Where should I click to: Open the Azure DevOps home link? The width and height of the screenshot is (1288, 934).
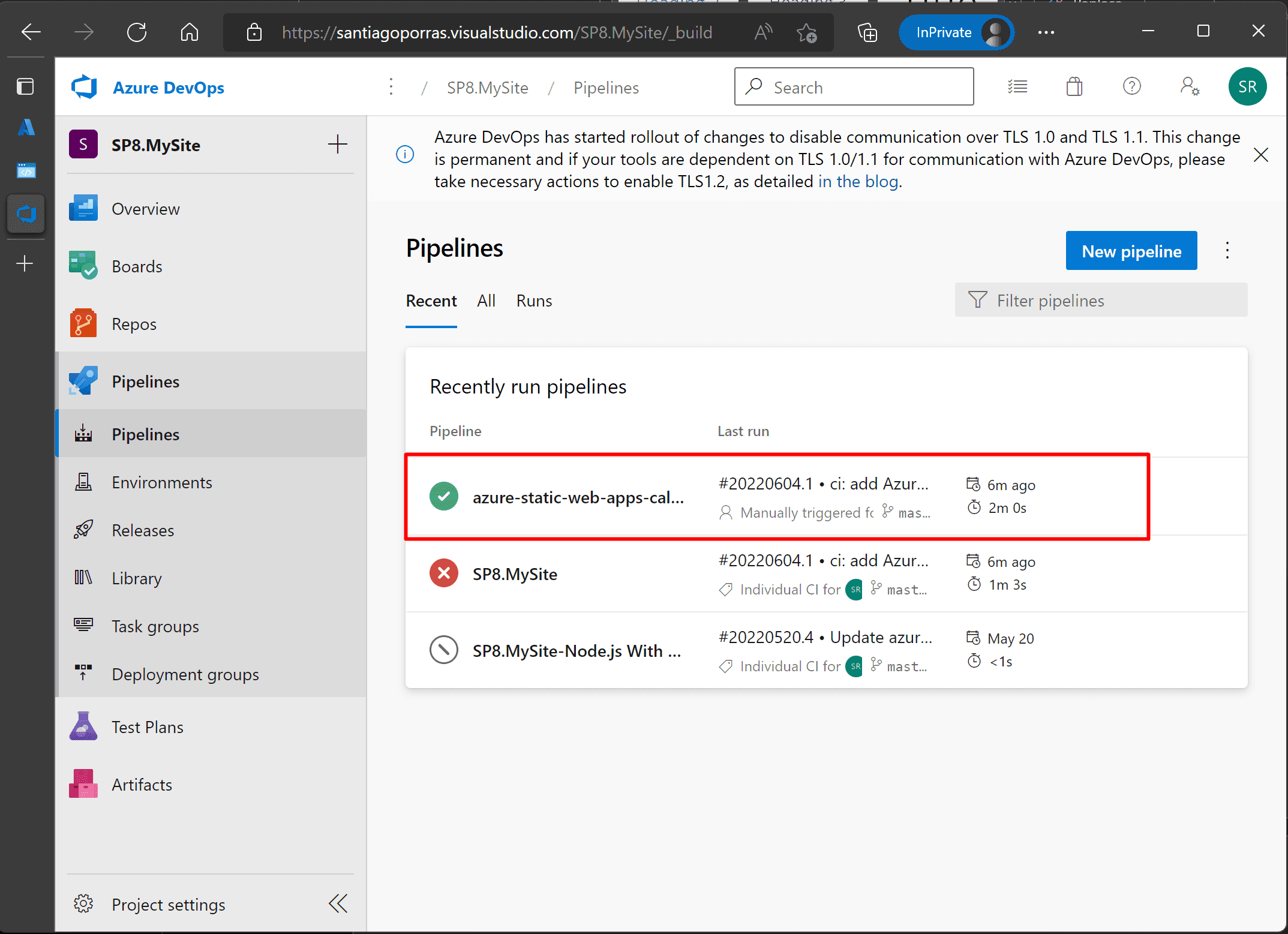coord(169,88)
